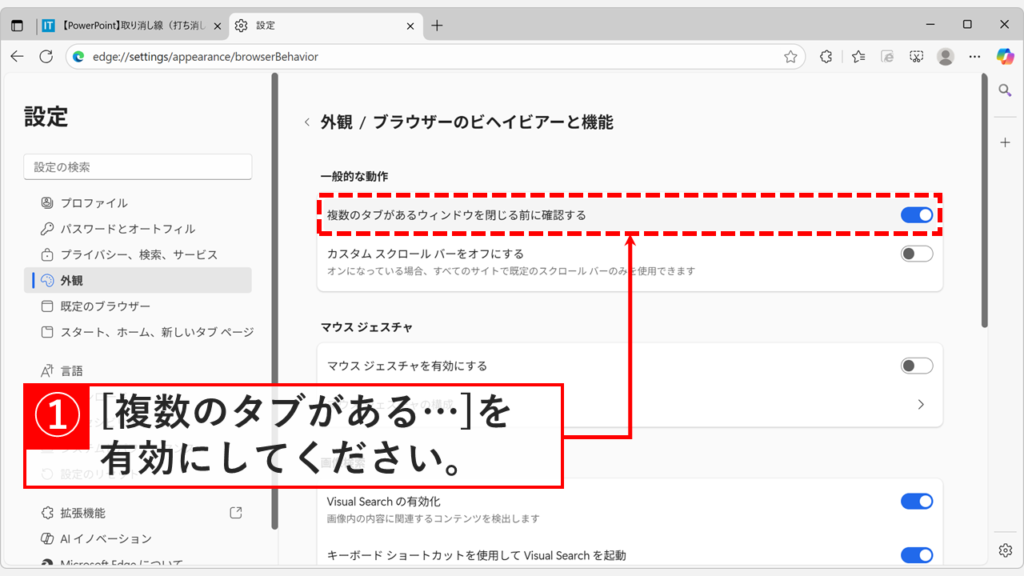The image size is (1024, 576).
Task: Open Copilot from the toolbar
Action: tap(1005, 57)
